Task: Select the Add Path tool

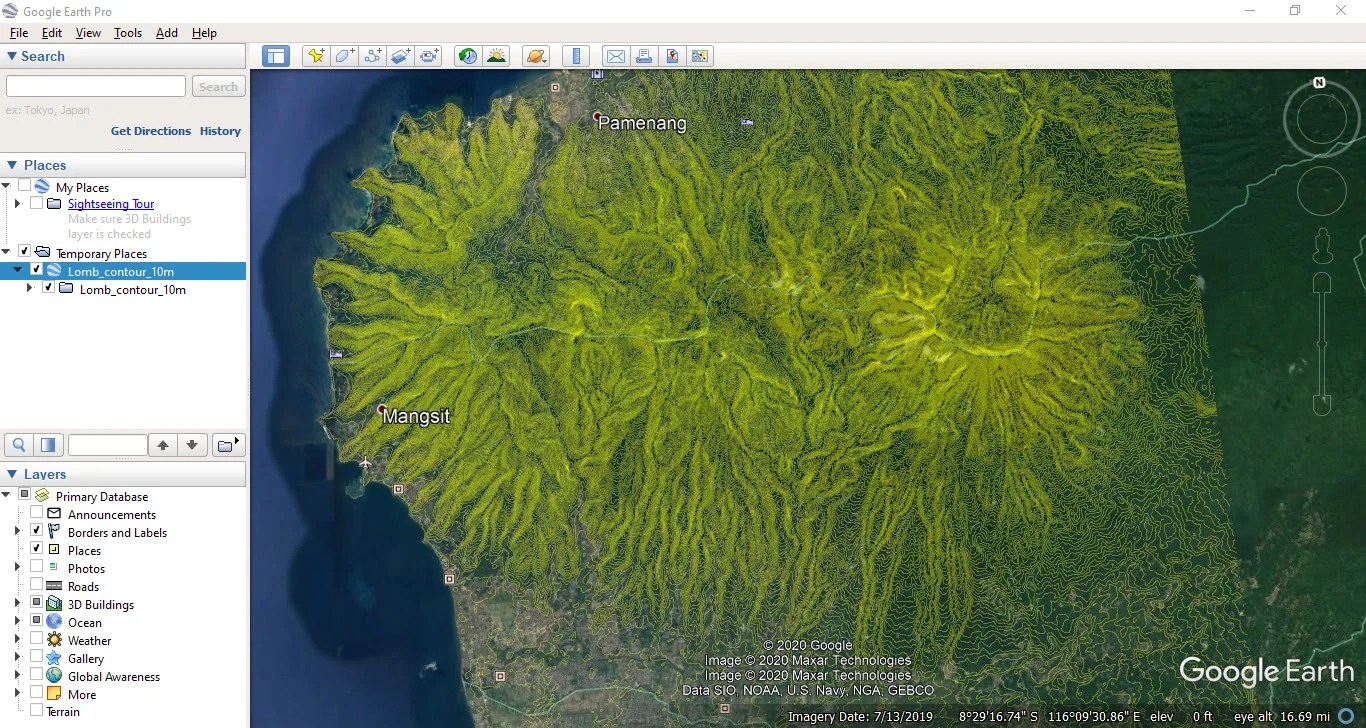Action: (372, 55)
